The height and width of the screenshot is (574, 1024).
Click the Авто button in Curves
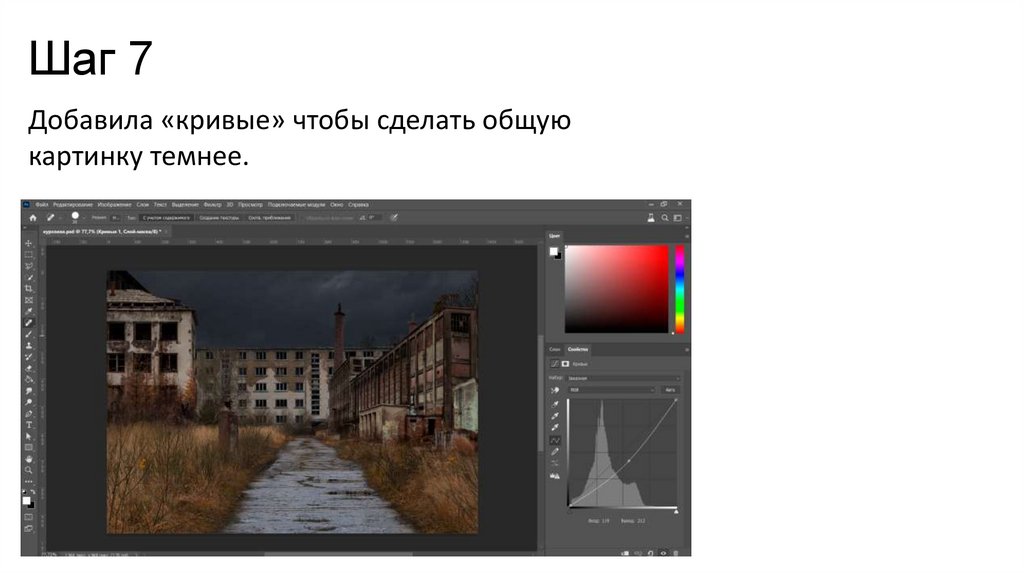tap(671, 390)
